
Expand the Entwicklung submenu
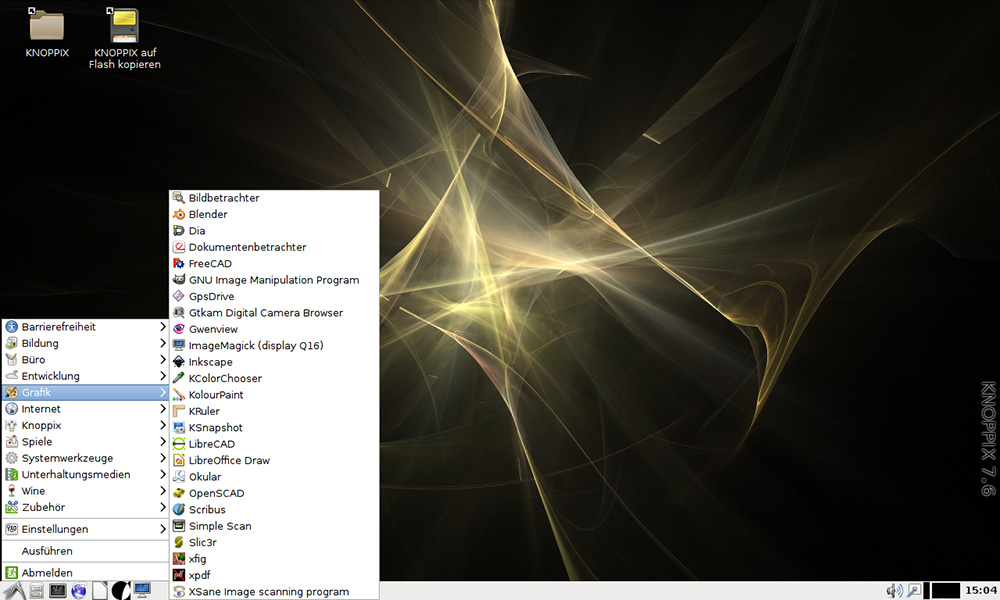tap(85, 376)
